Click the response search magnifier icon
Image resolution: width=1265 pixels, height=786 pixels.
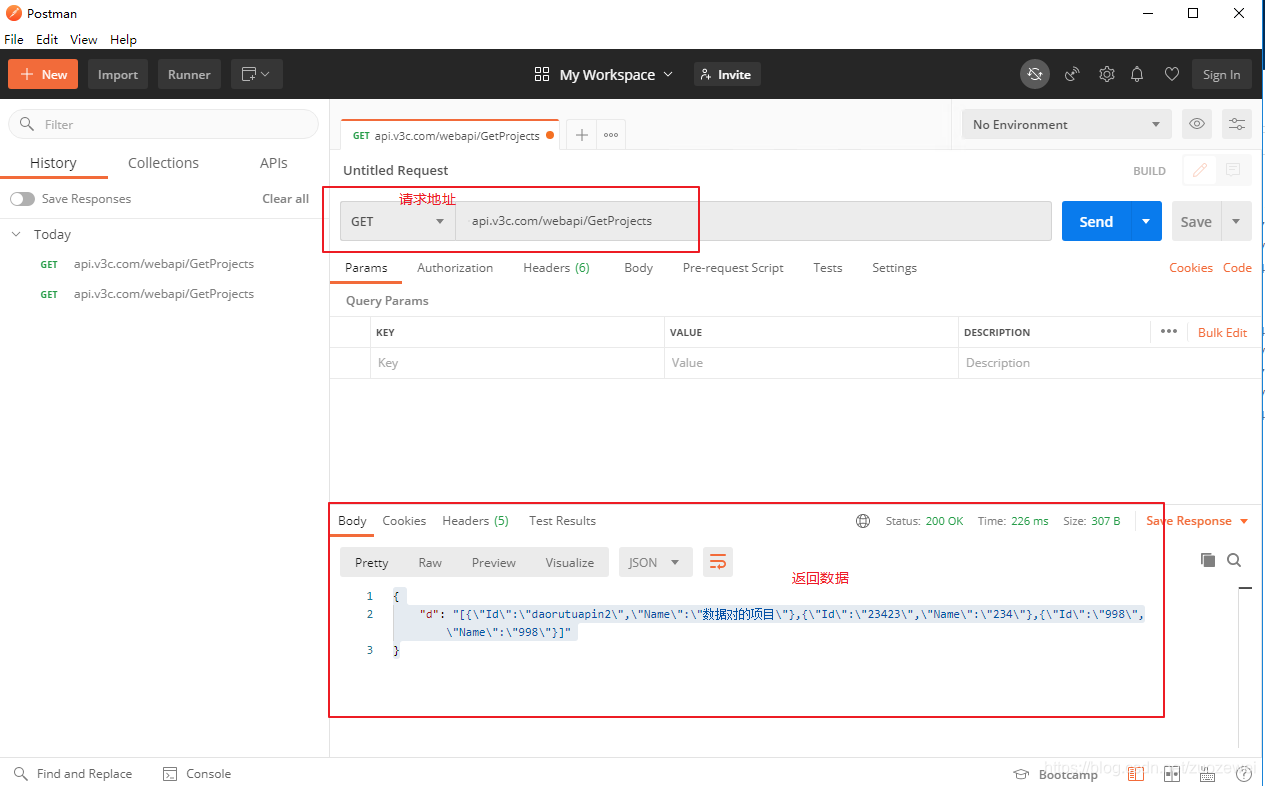point(1234,560)
